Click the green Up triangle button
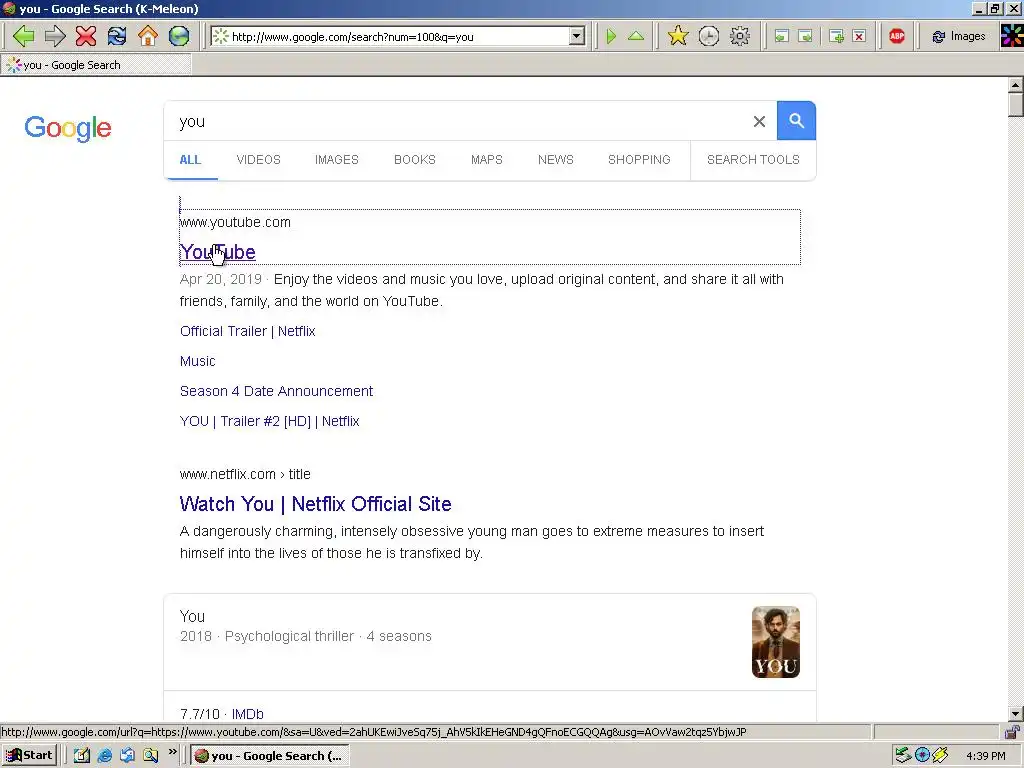 (x=636, y=36)
